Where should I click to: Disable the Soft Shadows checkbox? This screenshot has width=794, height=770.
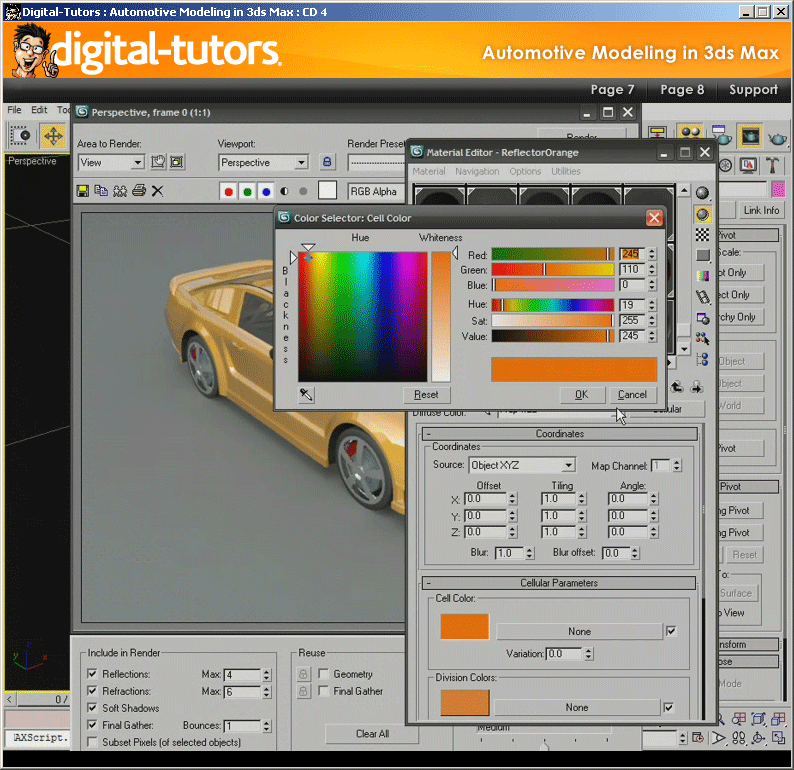(93, 708)
